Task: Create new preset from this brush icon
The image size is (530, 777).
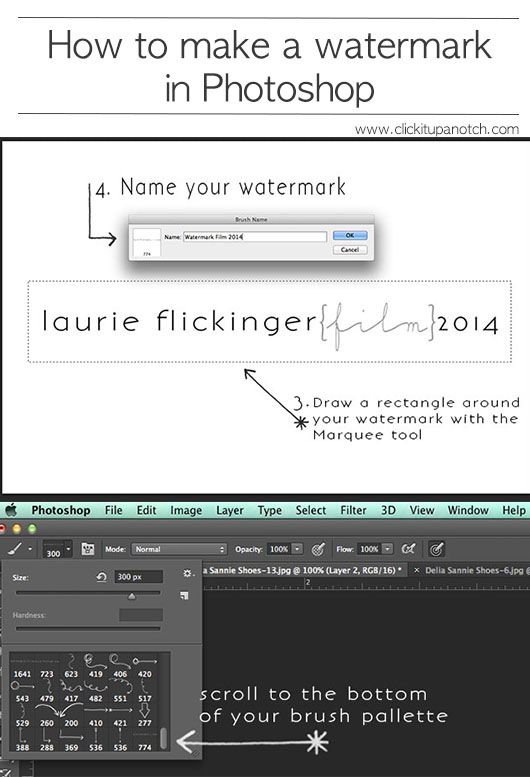Action: pyautogui.click(x=184, y=596)
